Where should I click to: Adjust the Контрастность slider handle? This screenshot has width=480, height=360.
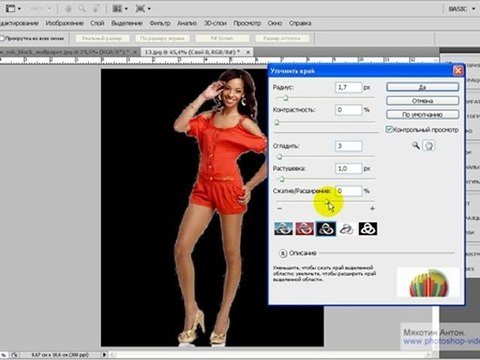point(277,123)
